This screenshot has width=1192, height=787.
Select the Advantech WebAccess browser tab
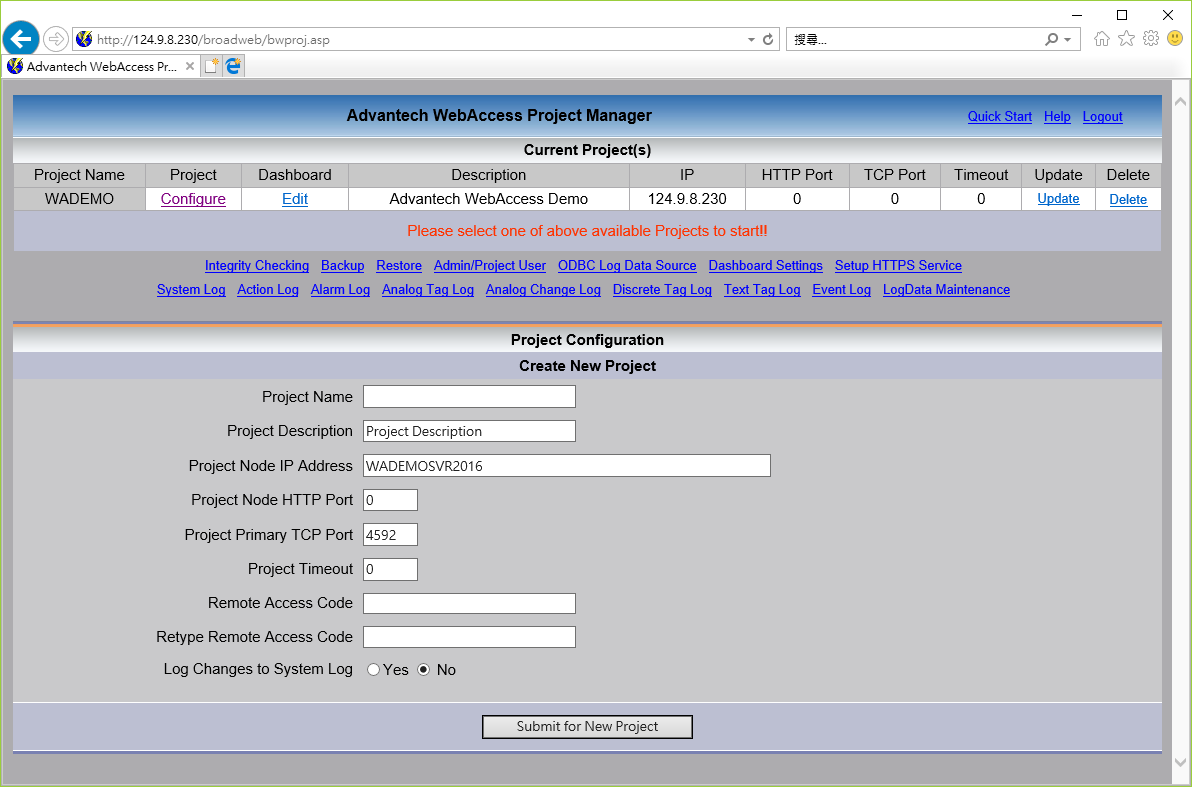pyautogui.click(x=101, y=66)
